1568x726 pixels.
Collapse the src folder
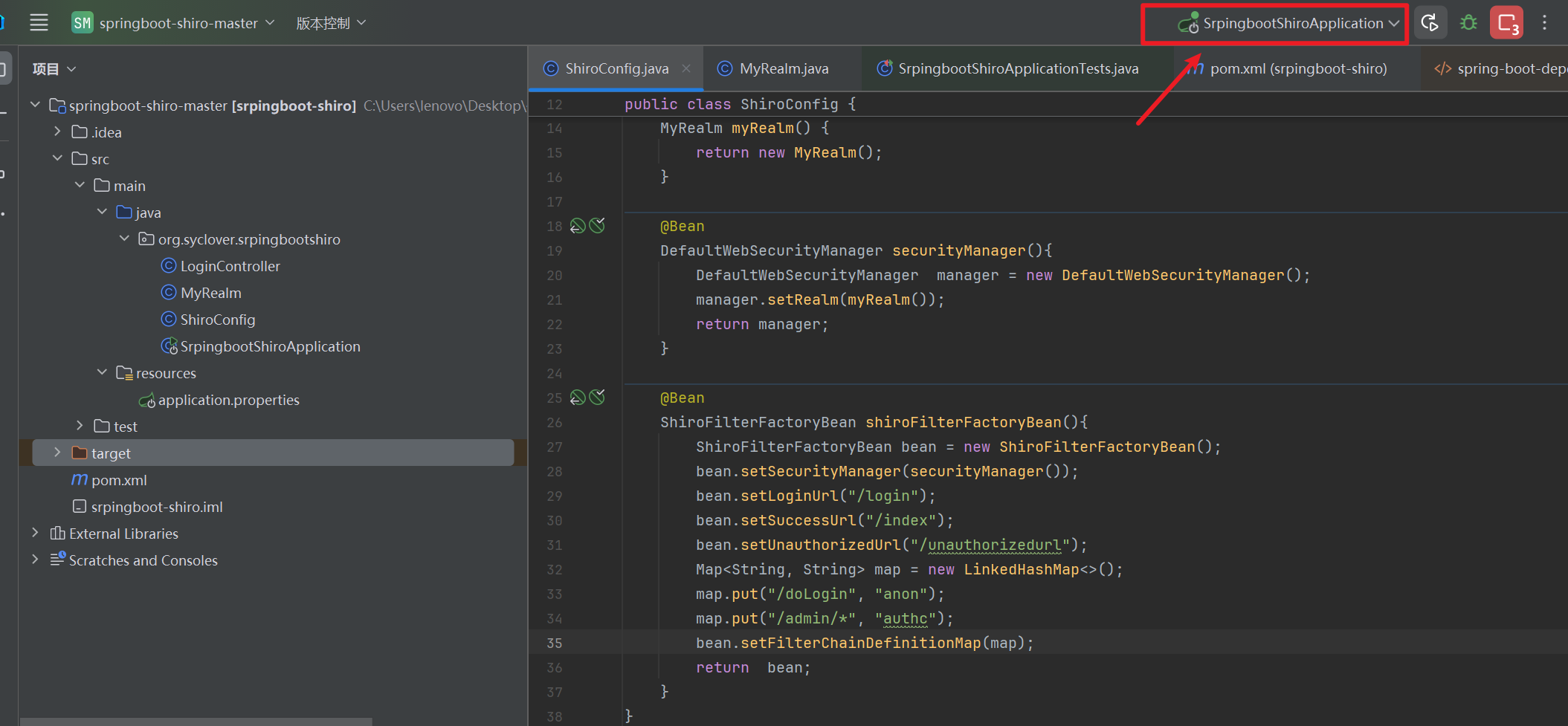[x=57, y=158]
